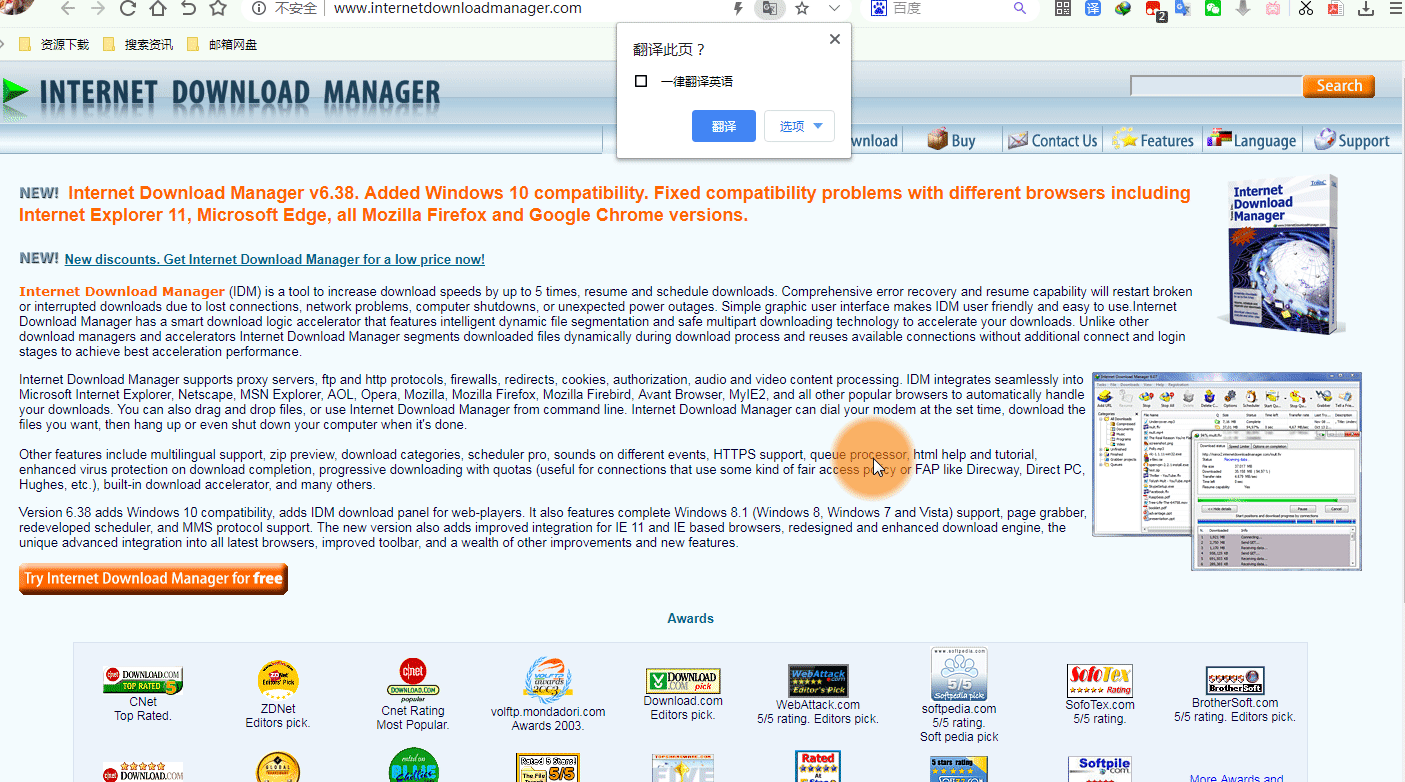
Task: Click the IDM site search input field
Action: [1215, 86]
